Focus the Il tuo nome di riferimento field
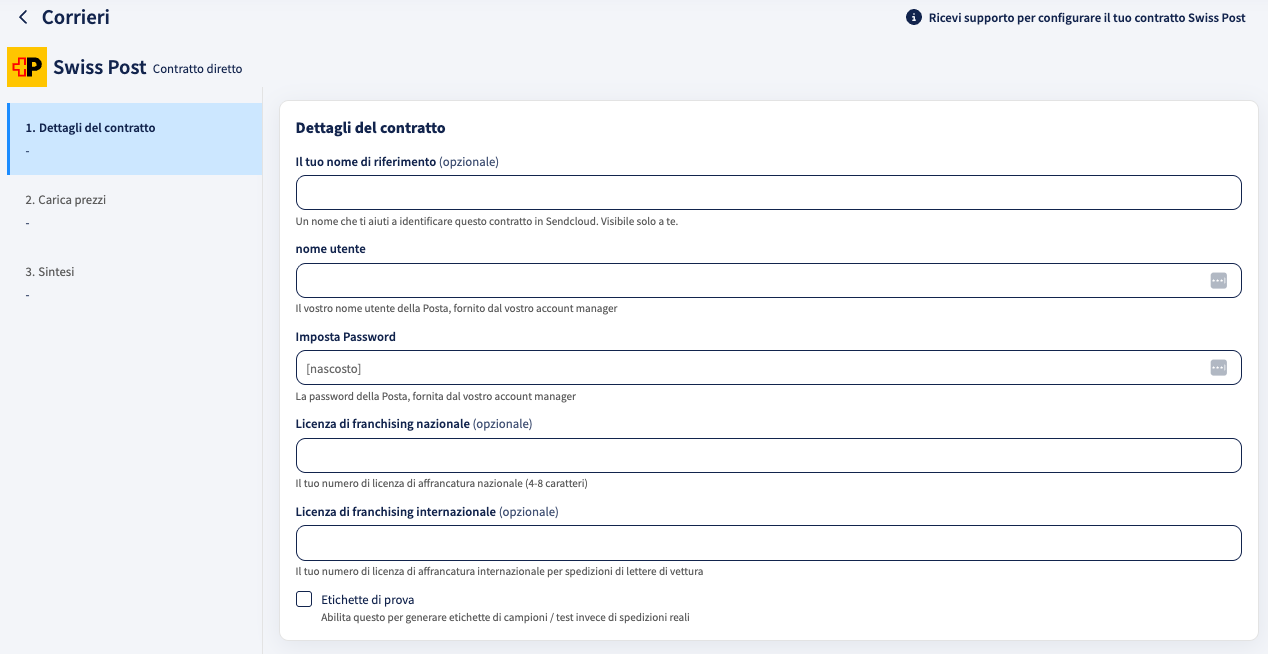The height and width of the screenshot is (654, 1268). (768, 193)
